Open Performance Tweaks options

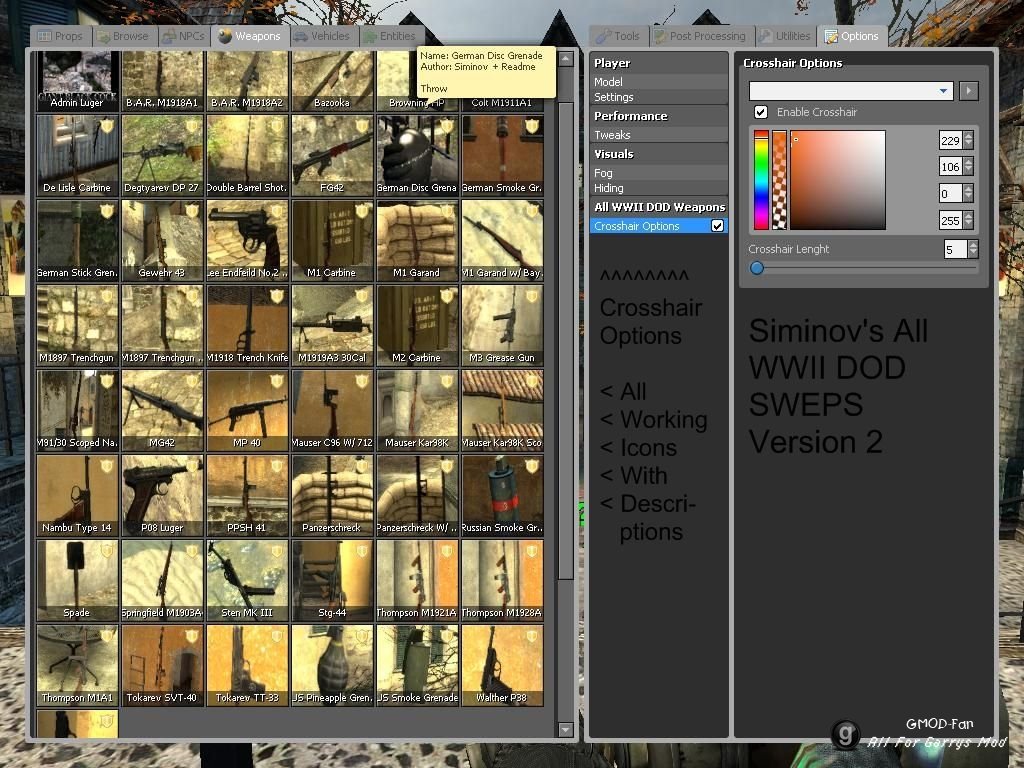[658, 135]
